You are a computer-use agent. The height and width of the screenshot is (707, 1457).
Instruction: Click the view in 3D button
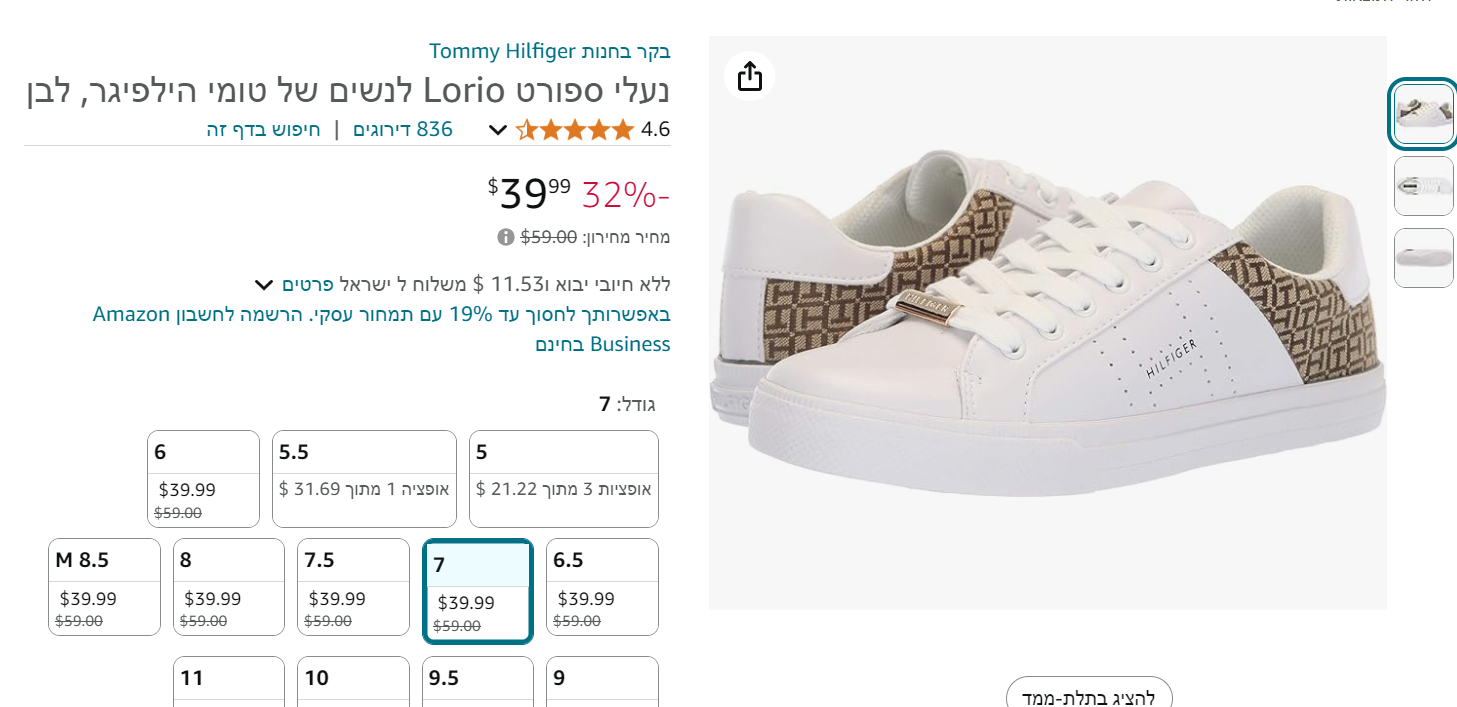1088,695
